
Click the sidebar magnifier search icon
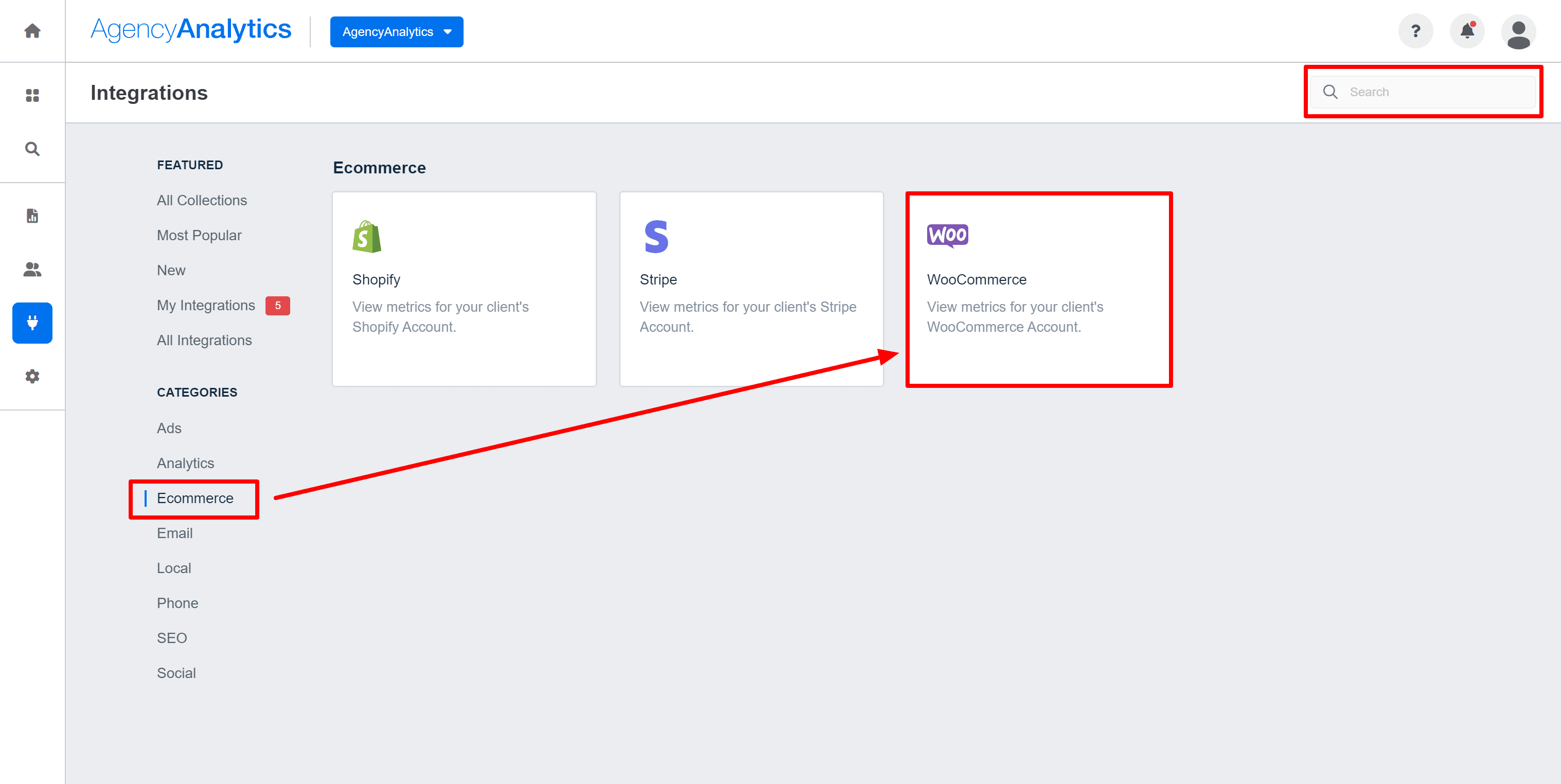(32, 149)
